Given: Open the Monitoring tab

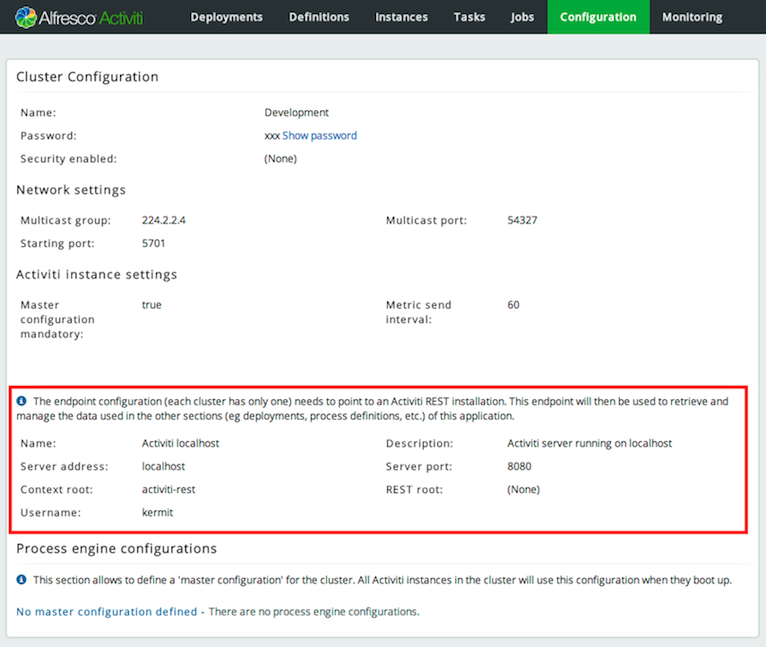Looking at the screenshot, I should (x=692, y=17).
